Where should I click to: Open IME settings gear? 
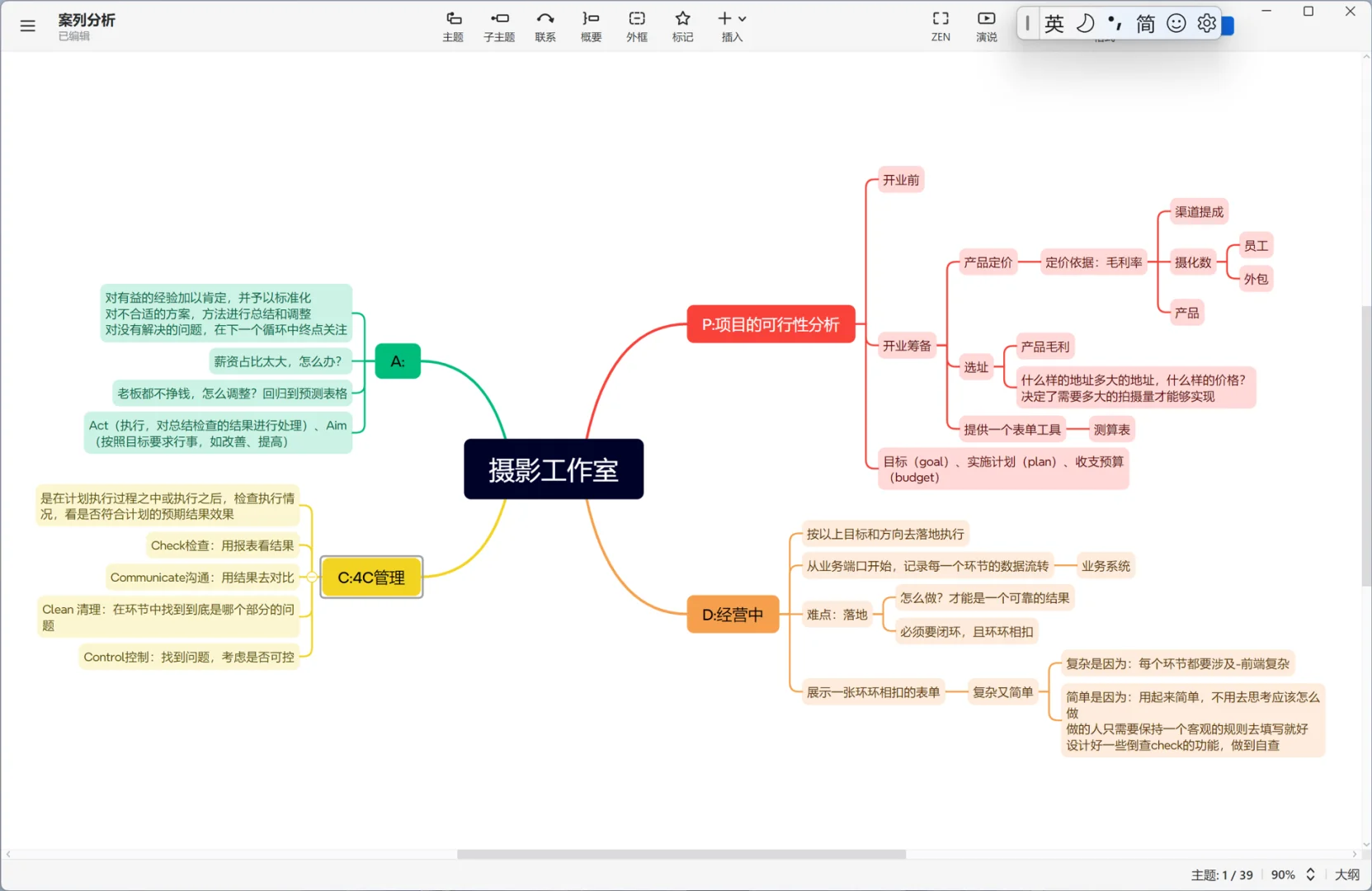pos(1206,23)
